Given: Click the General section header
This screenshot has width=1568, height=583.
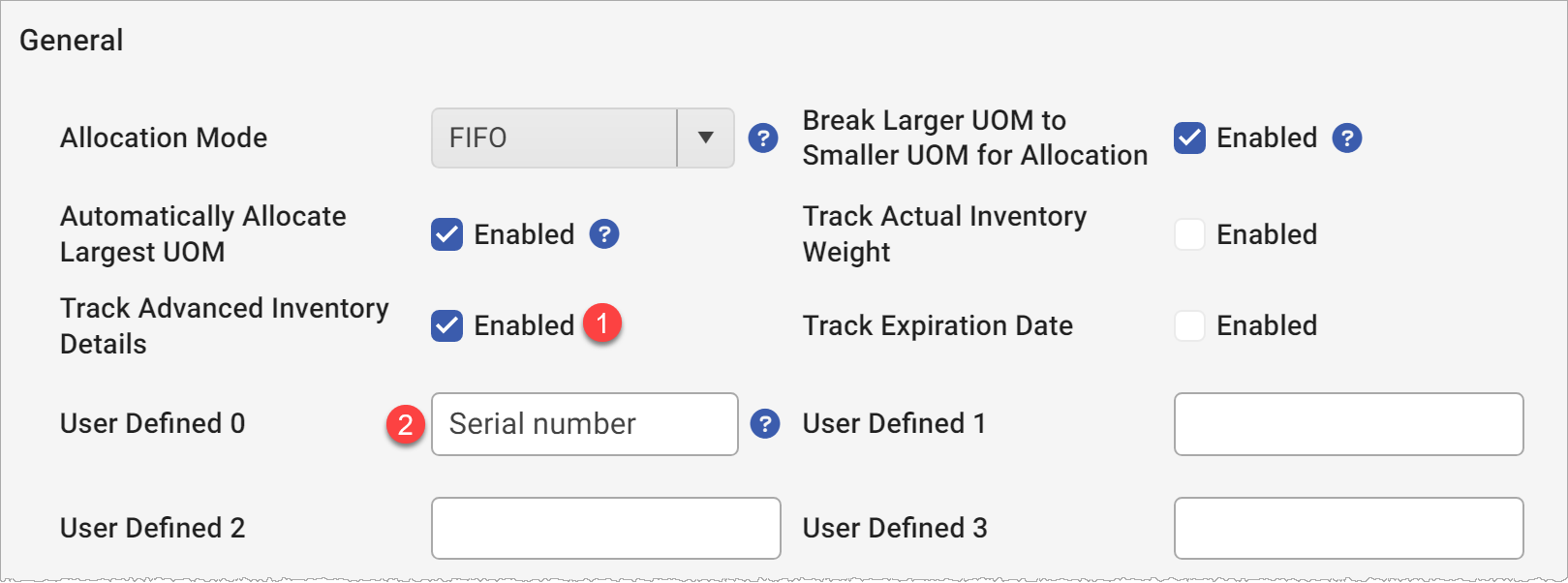Looking at the screenshot, I should (x=71, y=40).
